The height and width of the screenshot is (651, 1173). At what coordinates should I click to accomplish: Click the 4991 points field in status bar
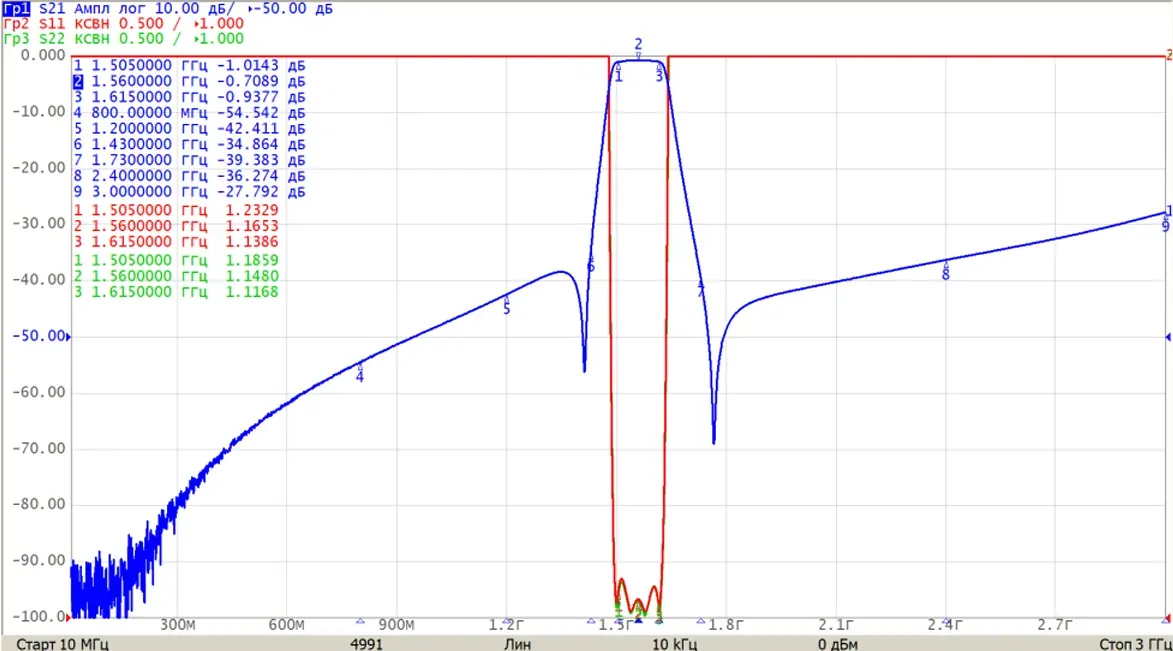[367, 644]
